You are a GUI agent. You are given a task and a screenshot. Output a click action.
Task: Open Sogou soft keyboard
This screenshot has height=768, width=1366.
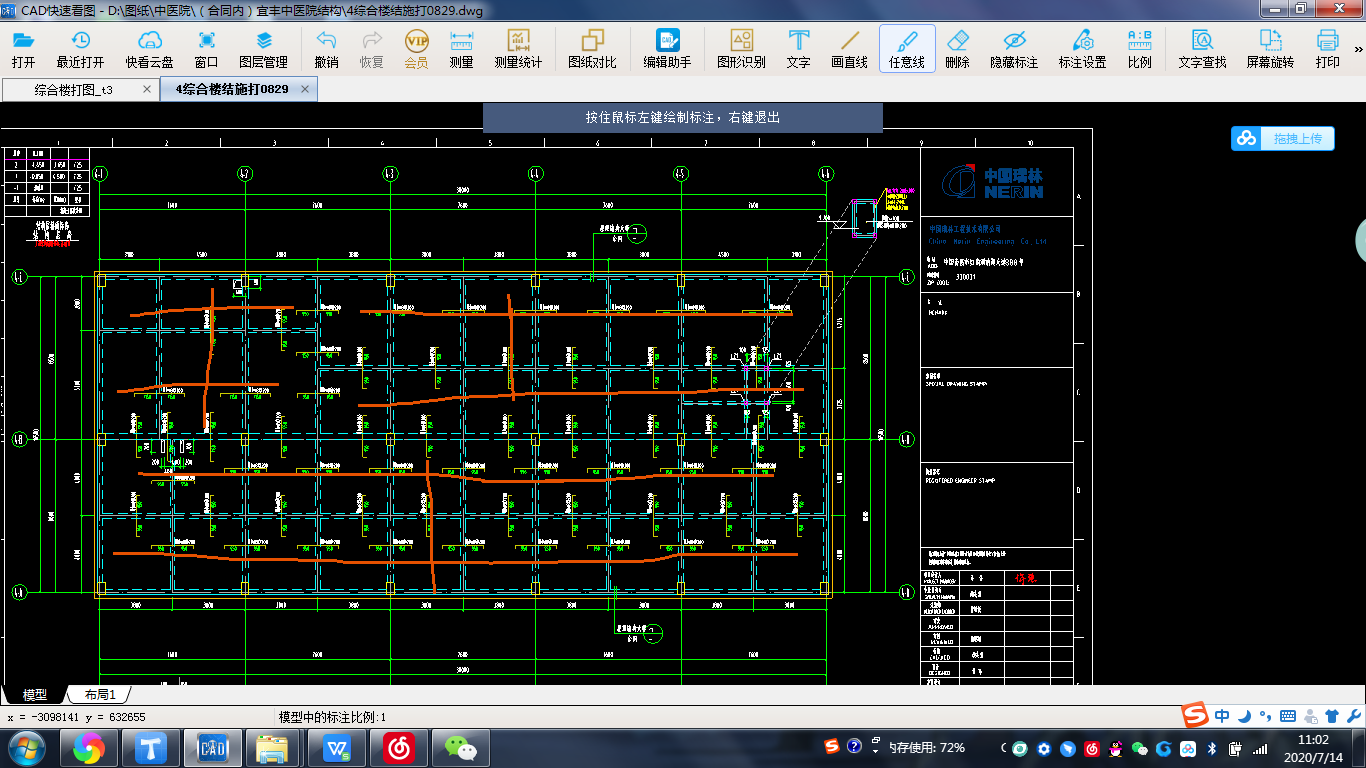(x=1288, y=716)
